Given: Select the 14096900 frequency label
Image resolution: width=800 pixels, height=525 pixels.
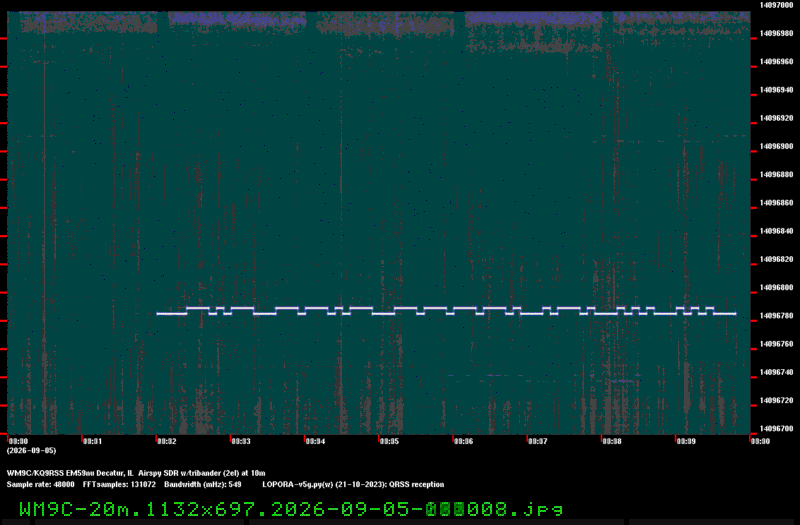Looking at the screenshot, I should pyautogui.click(x=777, y=146).
